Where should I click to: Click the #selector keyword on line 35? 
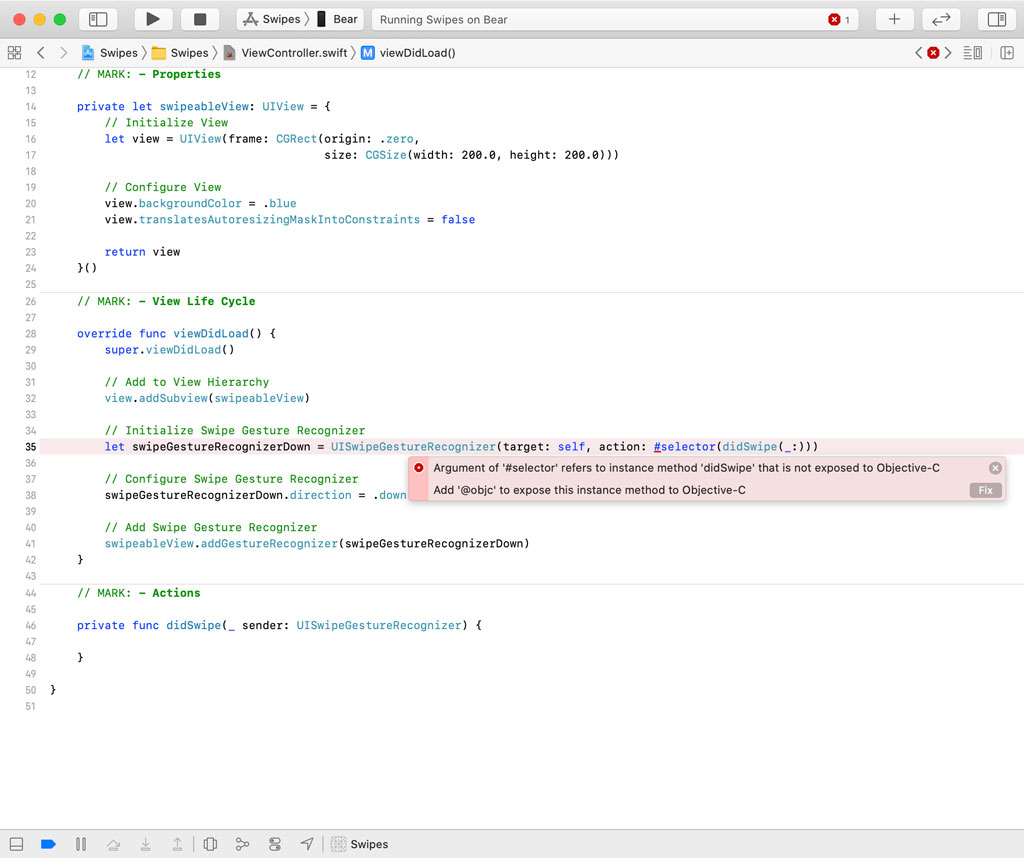point(684,447)
